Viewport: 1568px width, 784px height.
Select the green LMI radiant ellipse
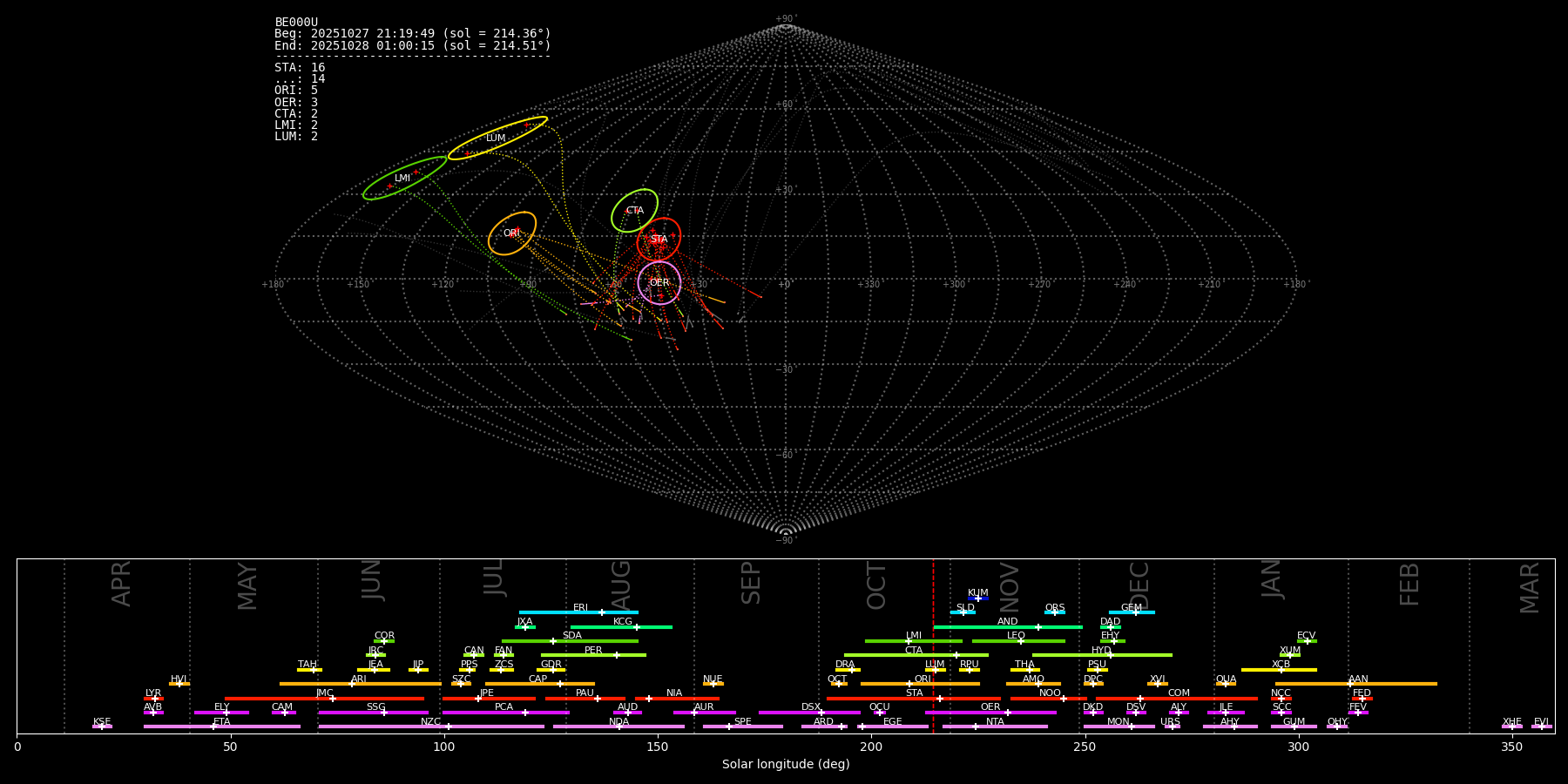pyautogui.click(x=404, y=178)
